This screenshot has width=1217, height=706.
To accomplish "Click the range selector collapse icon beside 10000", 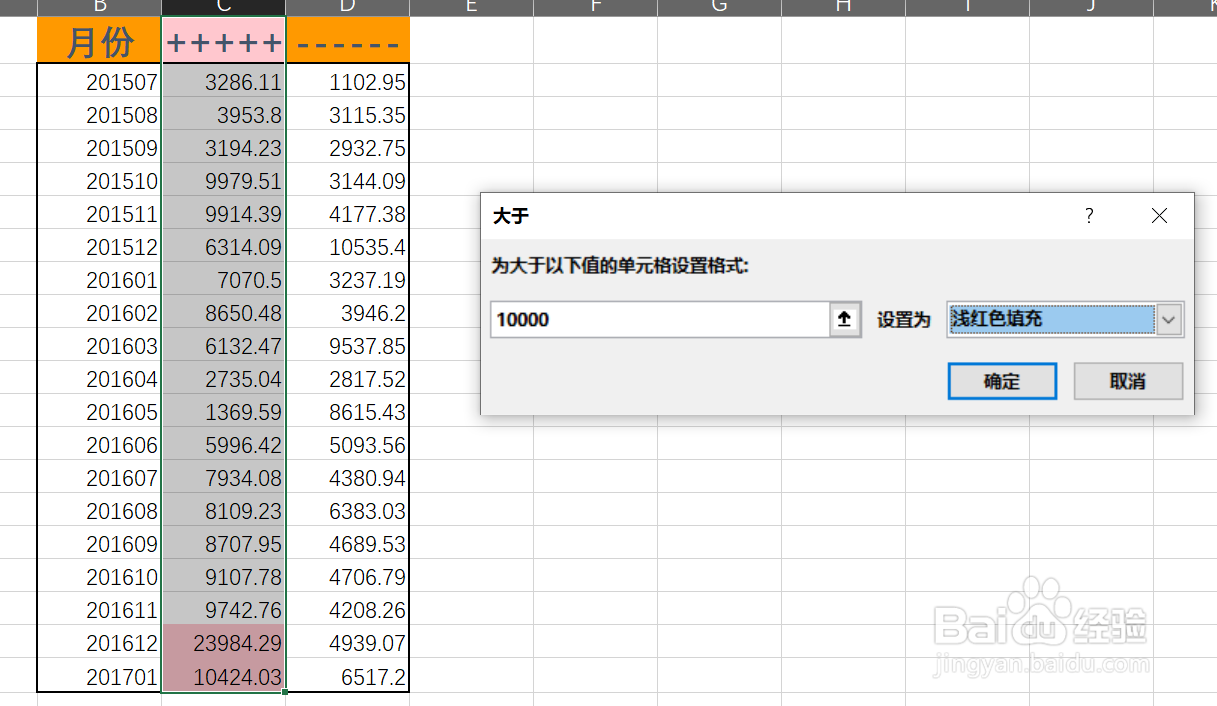I will coord(843,319).
